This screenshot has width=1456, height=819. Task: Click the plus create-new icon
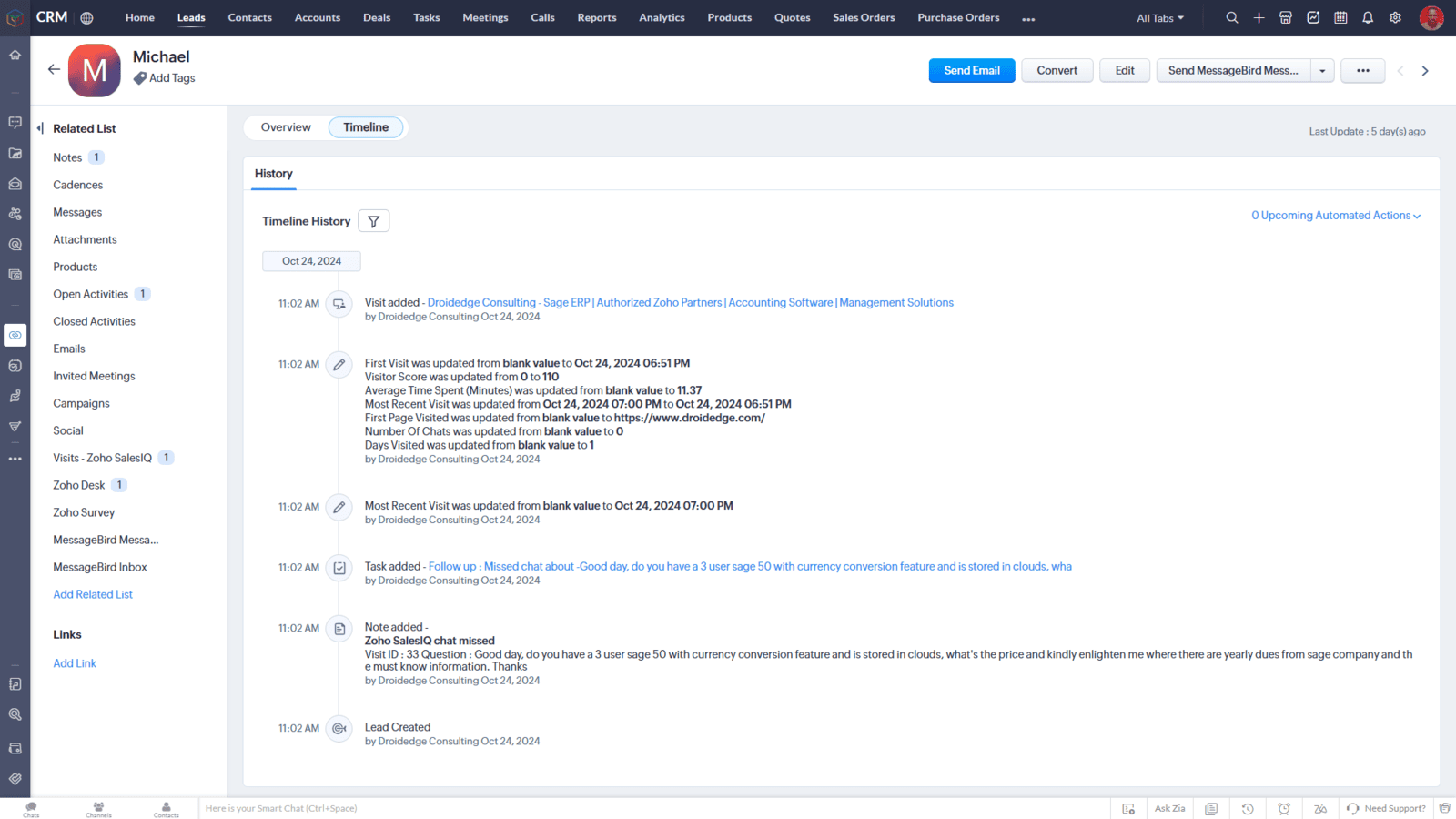(x=1259, y=17)
